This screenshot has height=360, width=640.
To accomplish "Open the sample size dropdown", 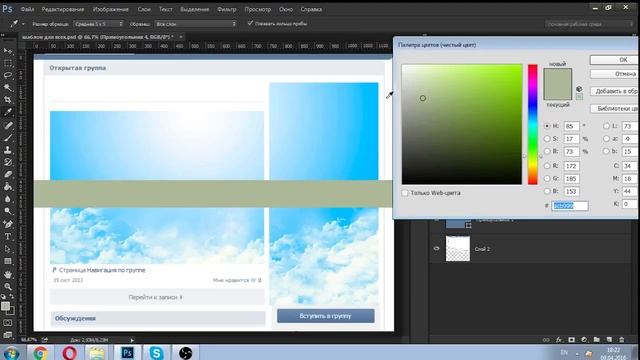I will coord(98,24).
